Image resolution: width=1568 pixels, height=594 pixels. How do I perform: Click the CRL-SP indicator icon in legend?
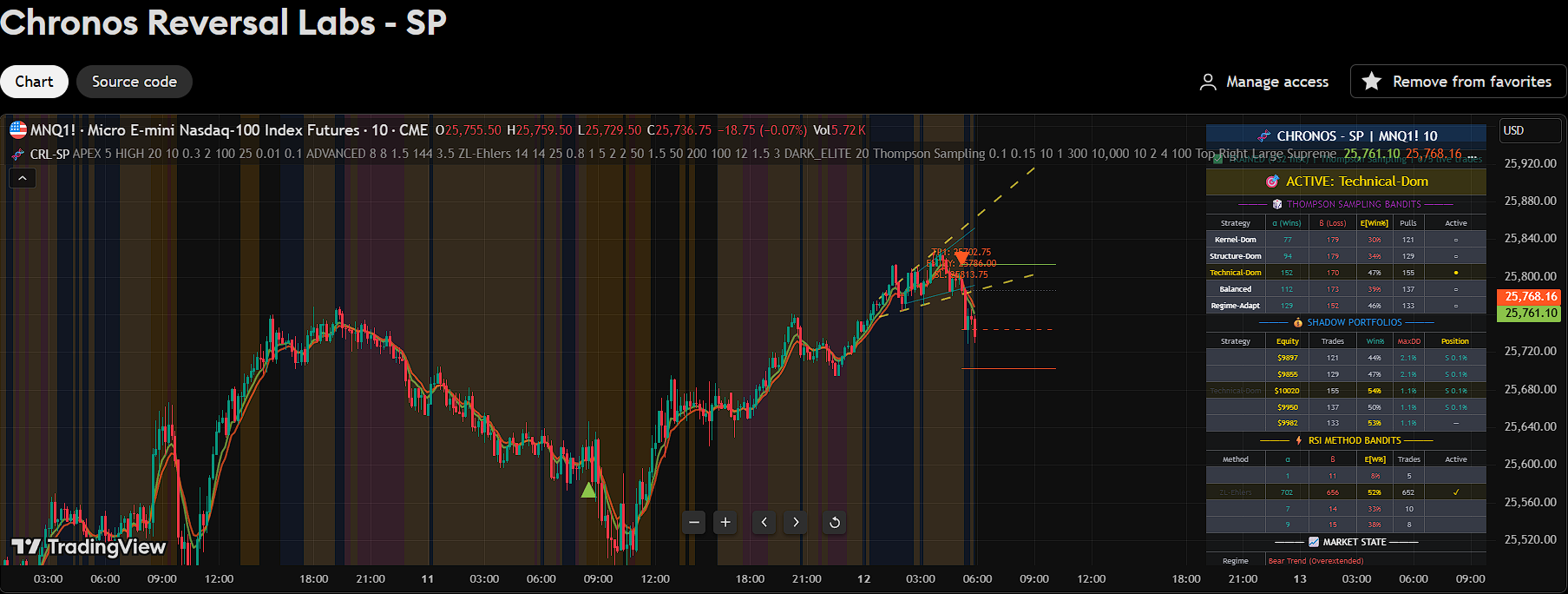(x=18, y=154)
